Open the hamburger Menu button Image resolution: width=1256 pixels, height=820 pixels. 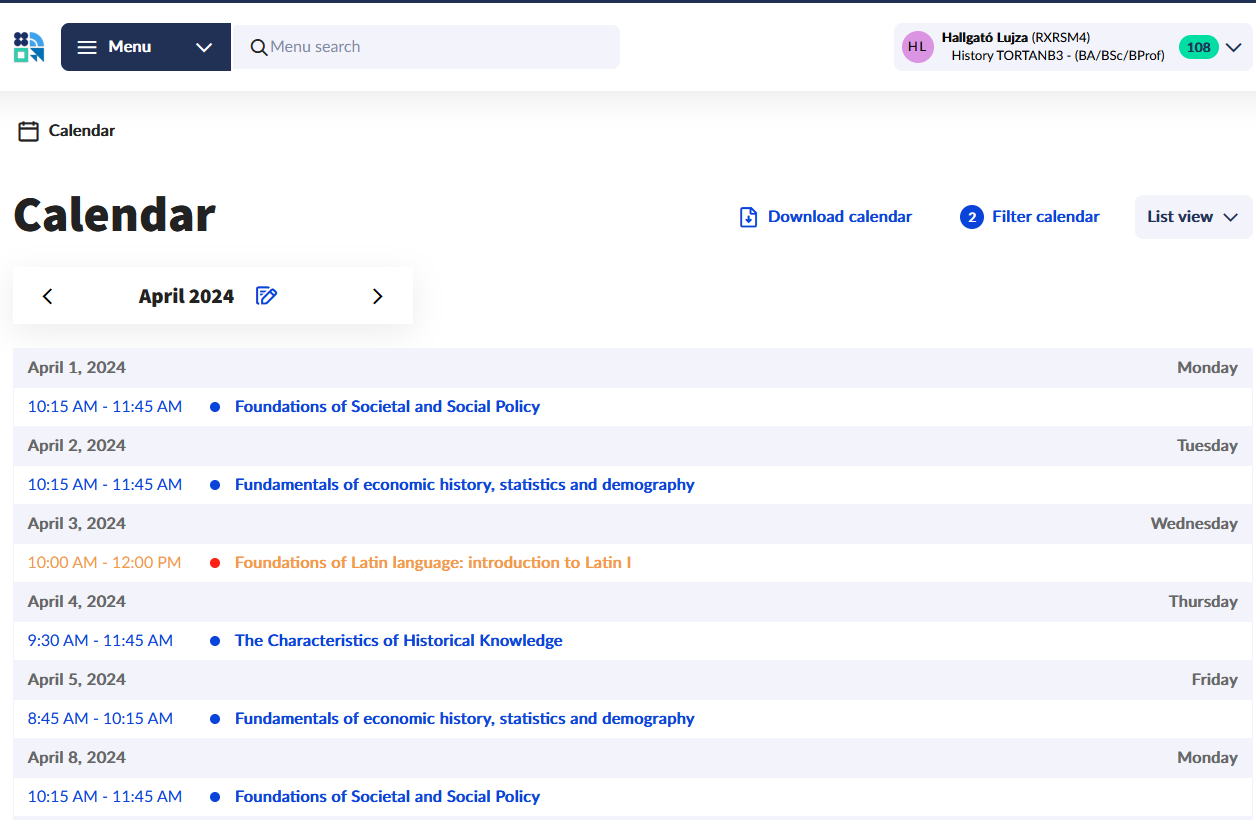click(115, 47)
